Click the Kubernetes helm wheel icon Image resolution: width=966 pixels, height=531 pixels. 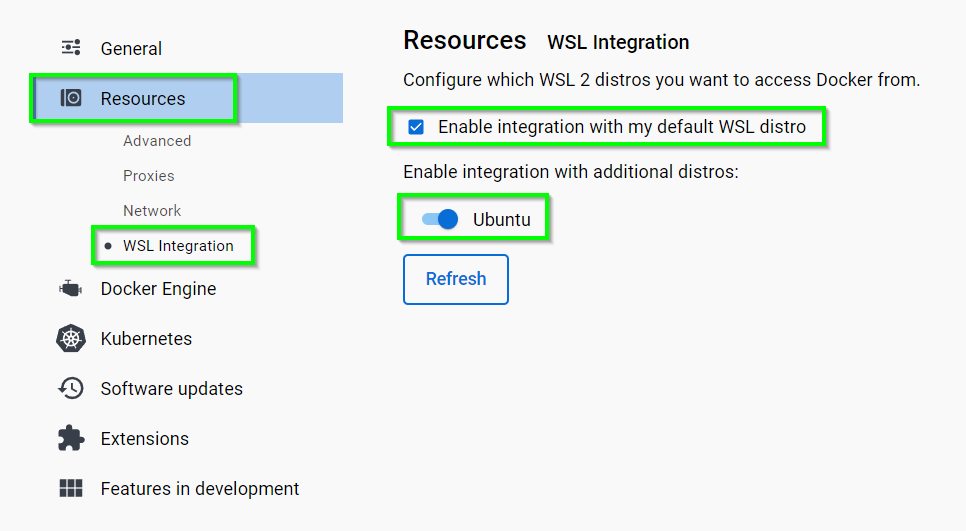pos(71,339)
